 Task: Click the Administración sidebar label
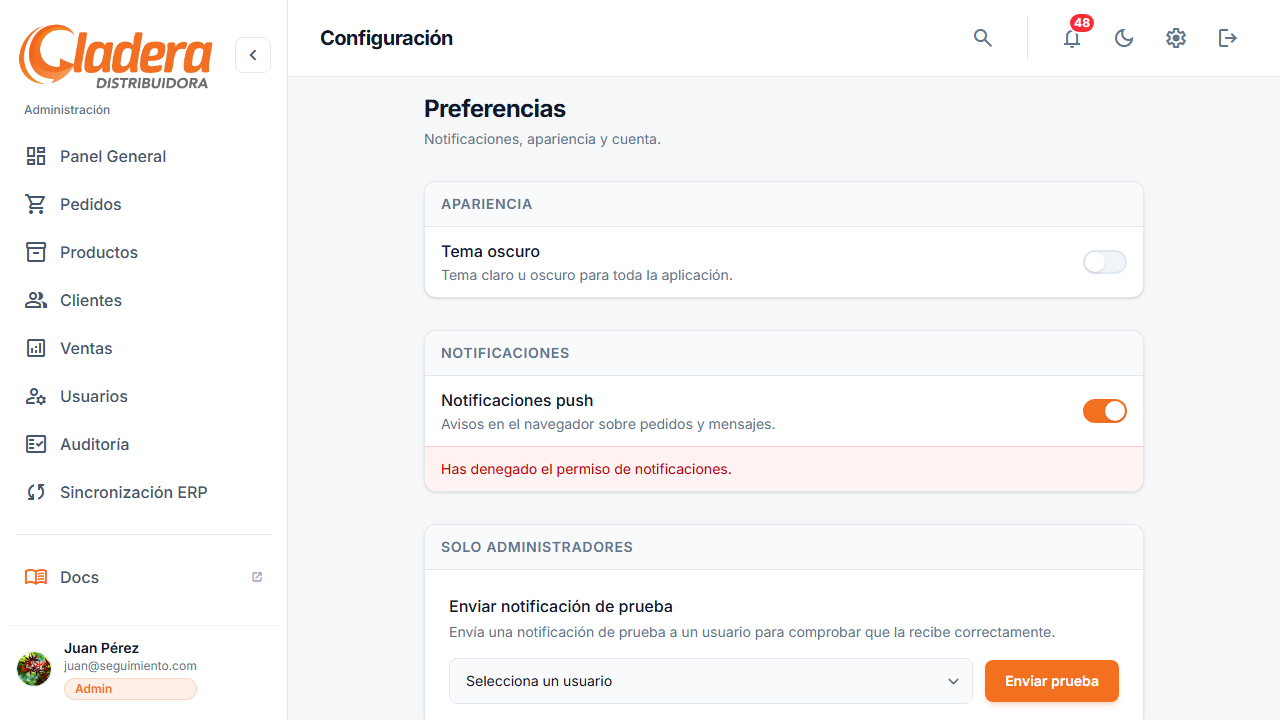(67, 110)
